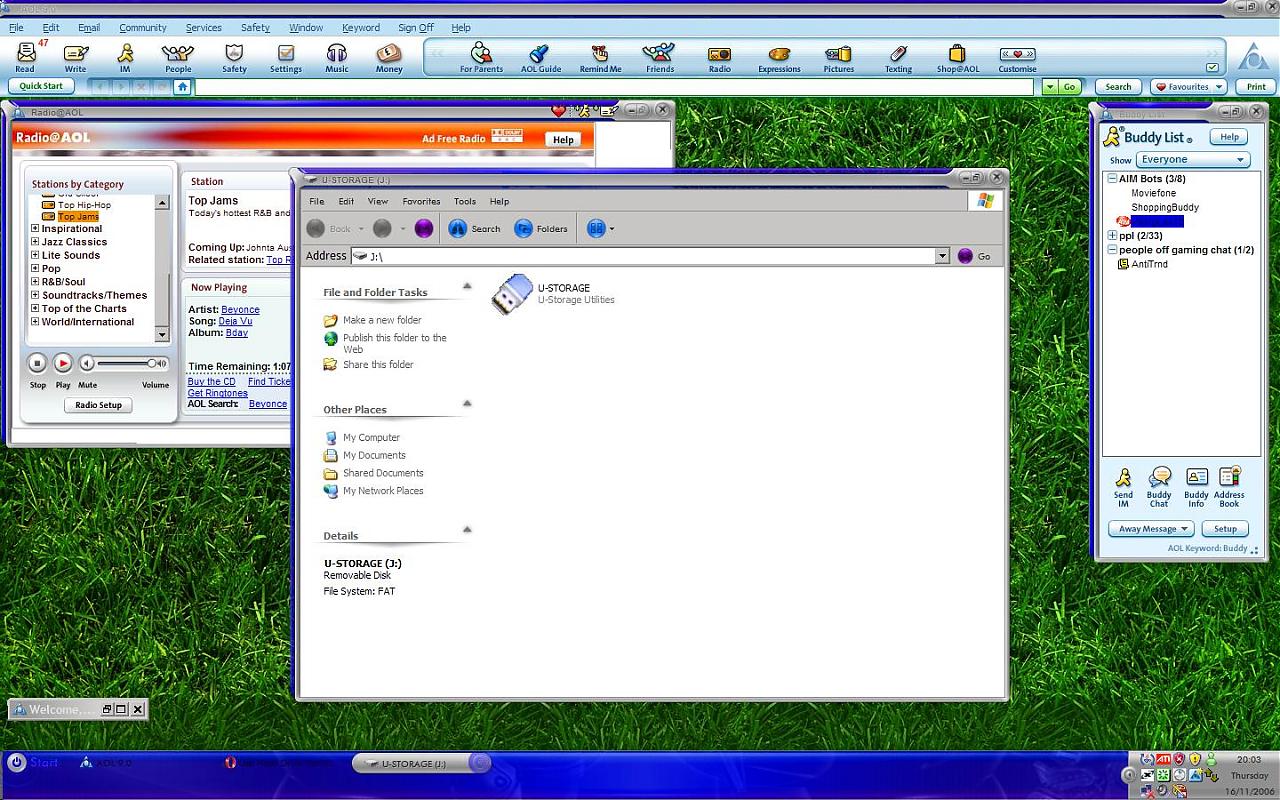Click the Expressions icon
Screen dimensions: 1280x800
point(779,57)
